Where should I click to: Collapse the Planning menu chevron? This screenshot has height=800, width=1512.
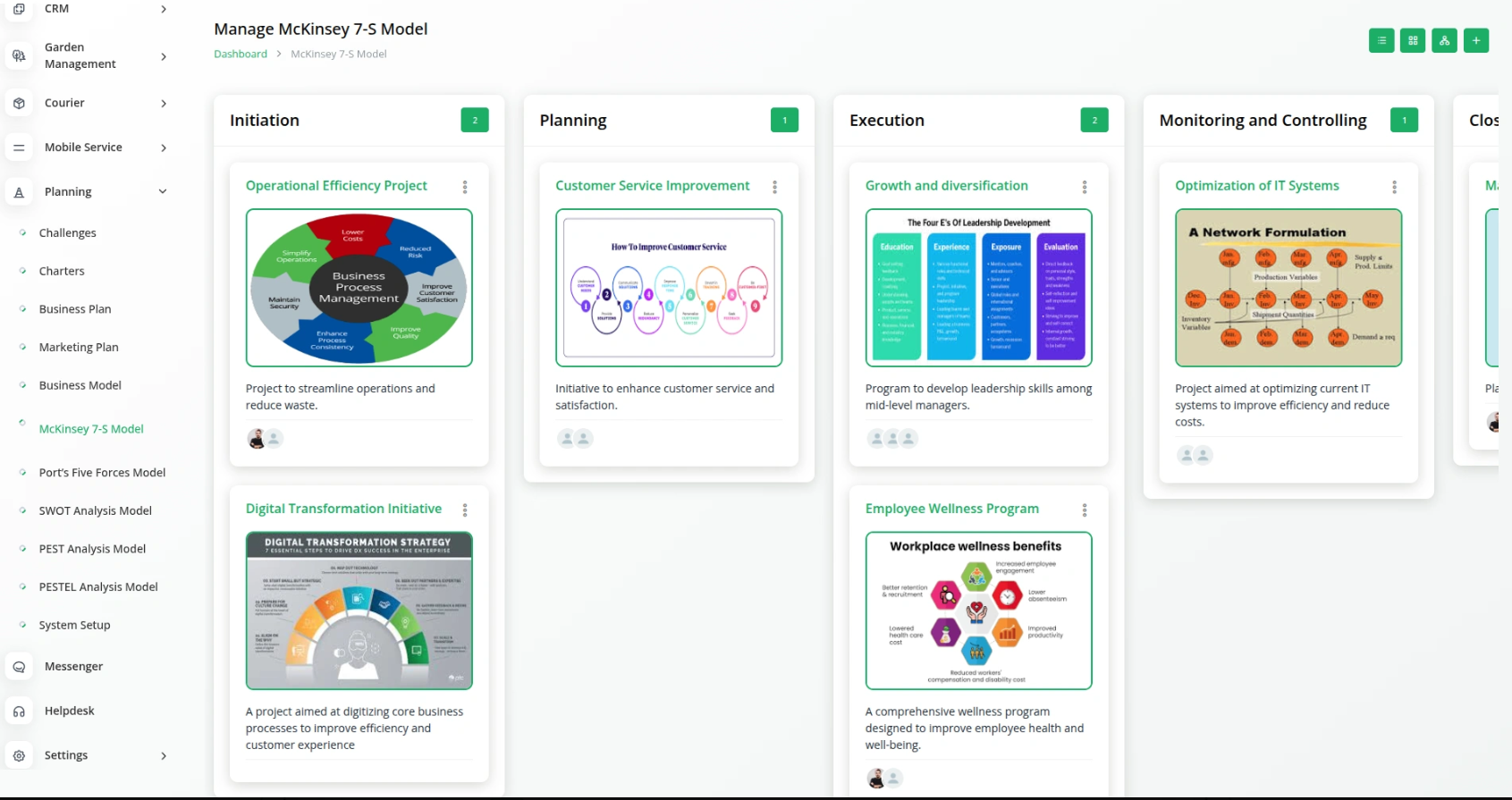[x=163, y=191]
